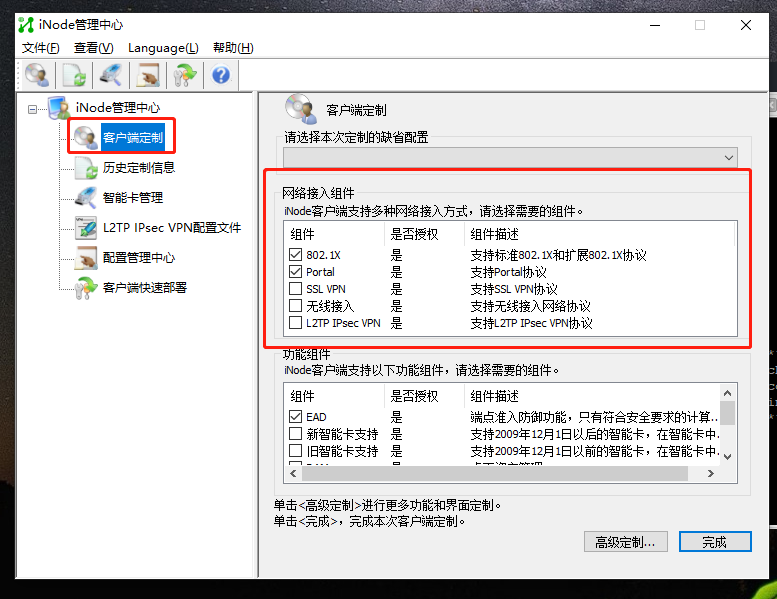Minimize the iNode管理中心 window

point(655,25)
